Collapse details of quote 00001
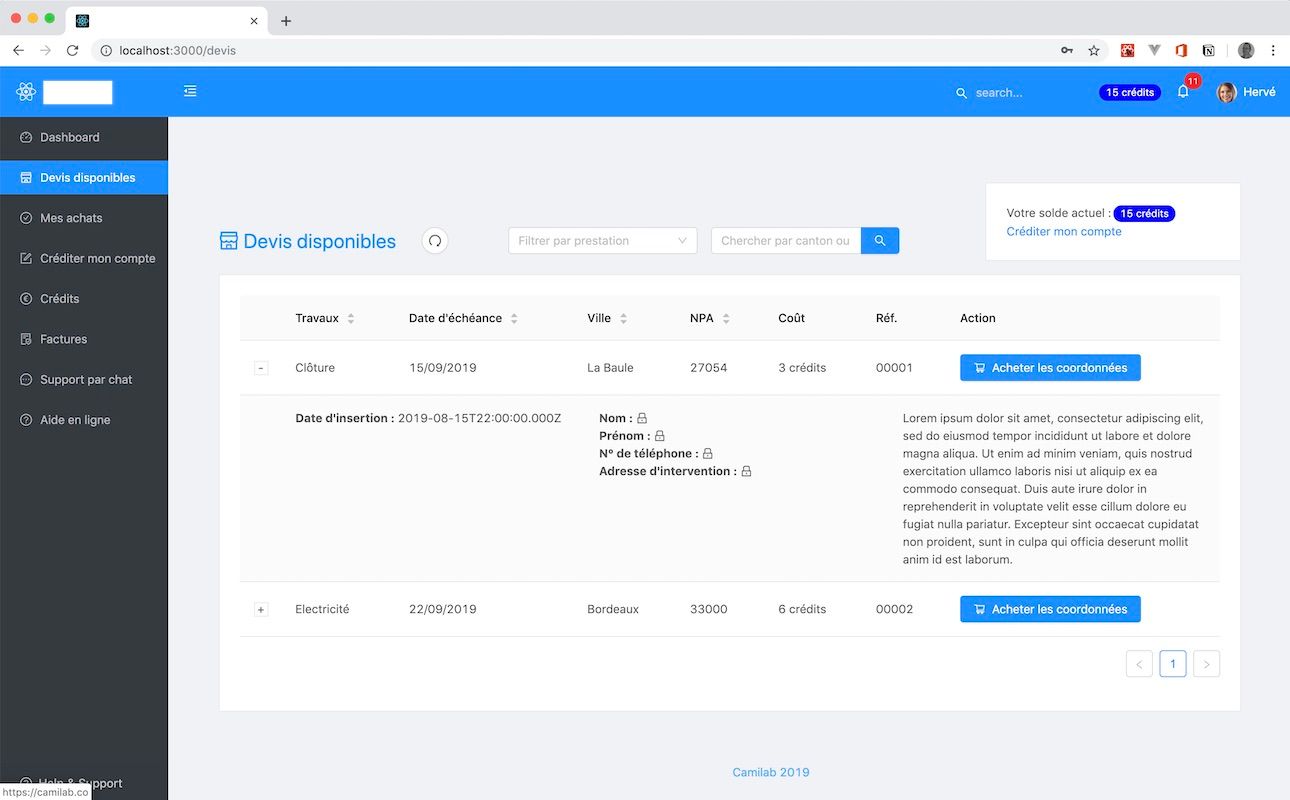 coord(261,367)
